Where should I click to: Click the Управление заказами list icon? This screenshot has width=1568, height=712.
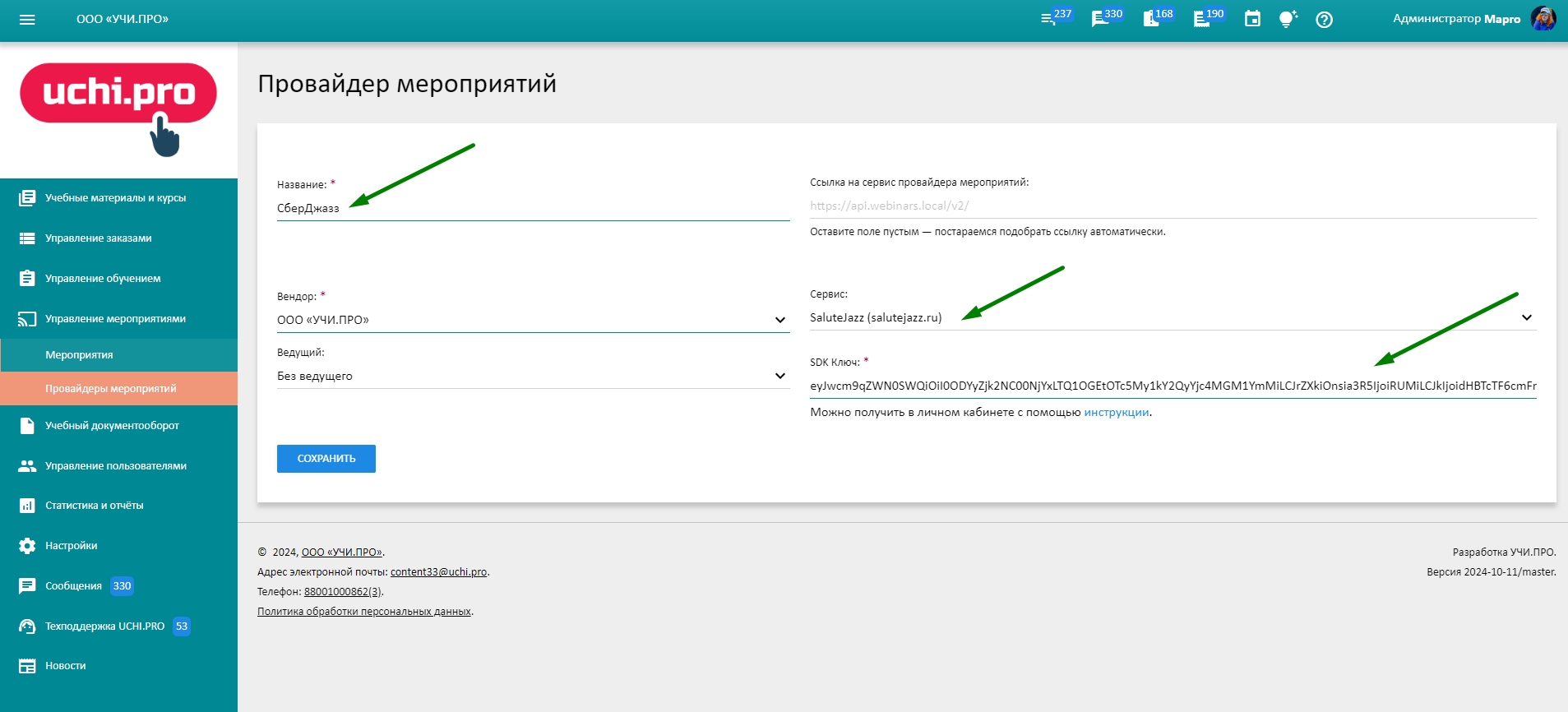coord(27,238)
